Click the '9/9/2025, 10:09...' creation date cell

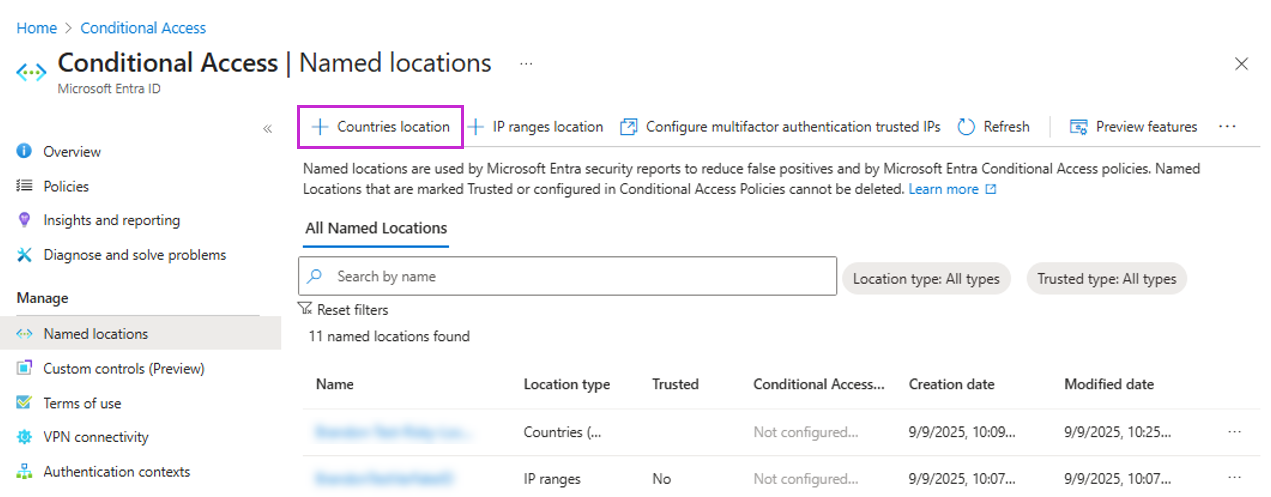pyautogui.click(x=963, y=432)
